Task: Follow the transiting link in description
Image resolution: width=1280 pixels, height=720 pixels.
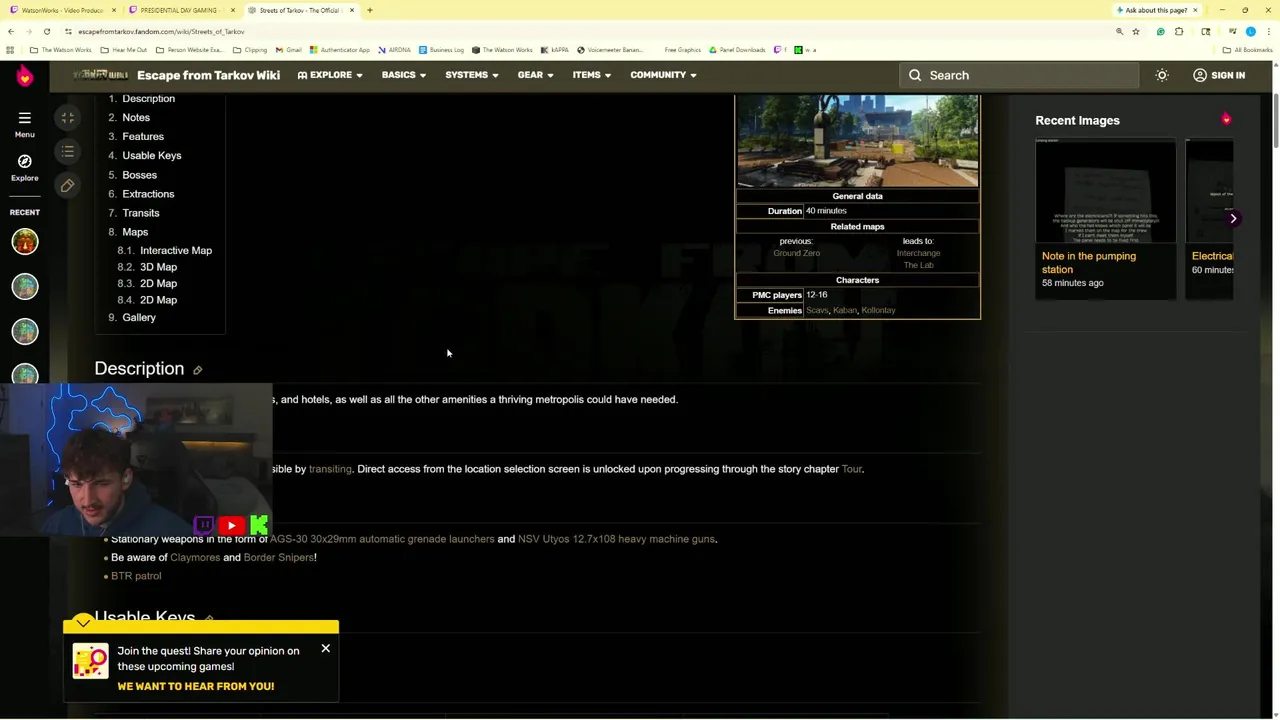Action: point(330,469)
